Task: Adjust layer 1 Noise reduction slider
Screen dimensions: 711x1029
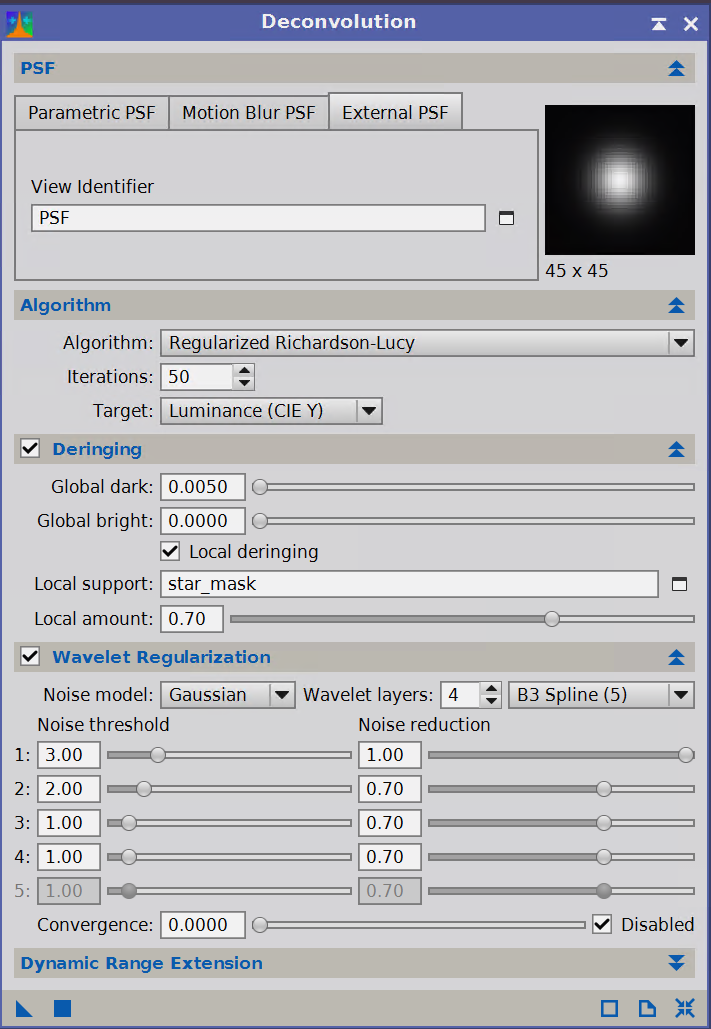Action: (561, 755)
